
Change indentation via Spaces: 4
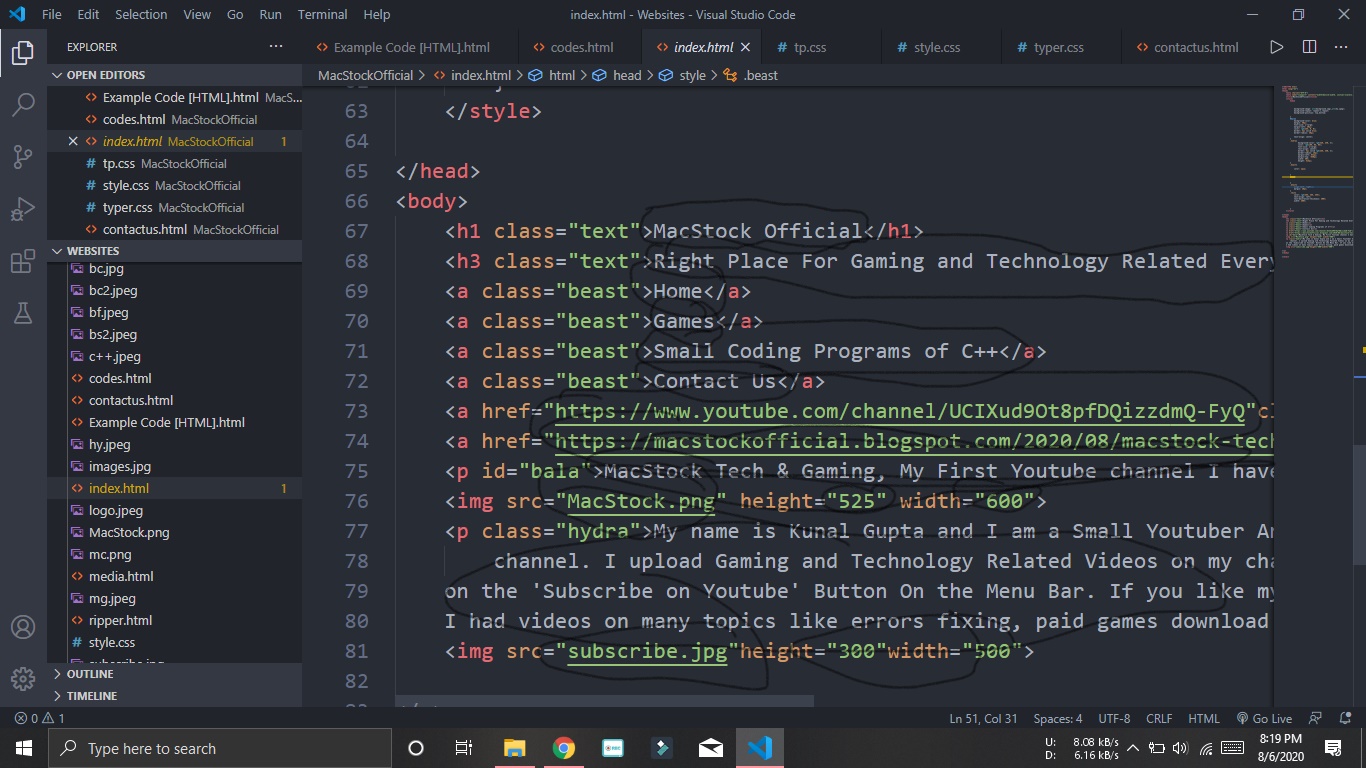1058,718
